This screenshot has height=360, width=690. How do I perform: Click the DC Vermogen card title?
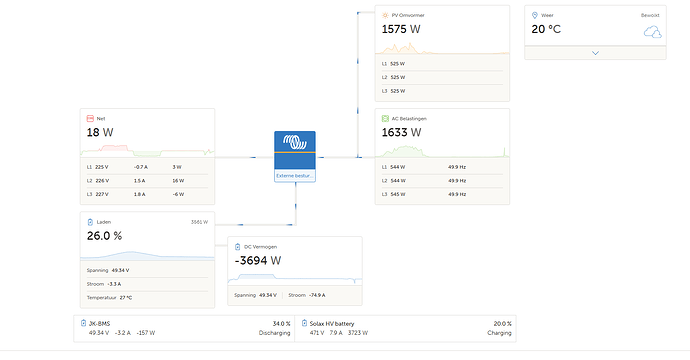click(x=261, y=247)
